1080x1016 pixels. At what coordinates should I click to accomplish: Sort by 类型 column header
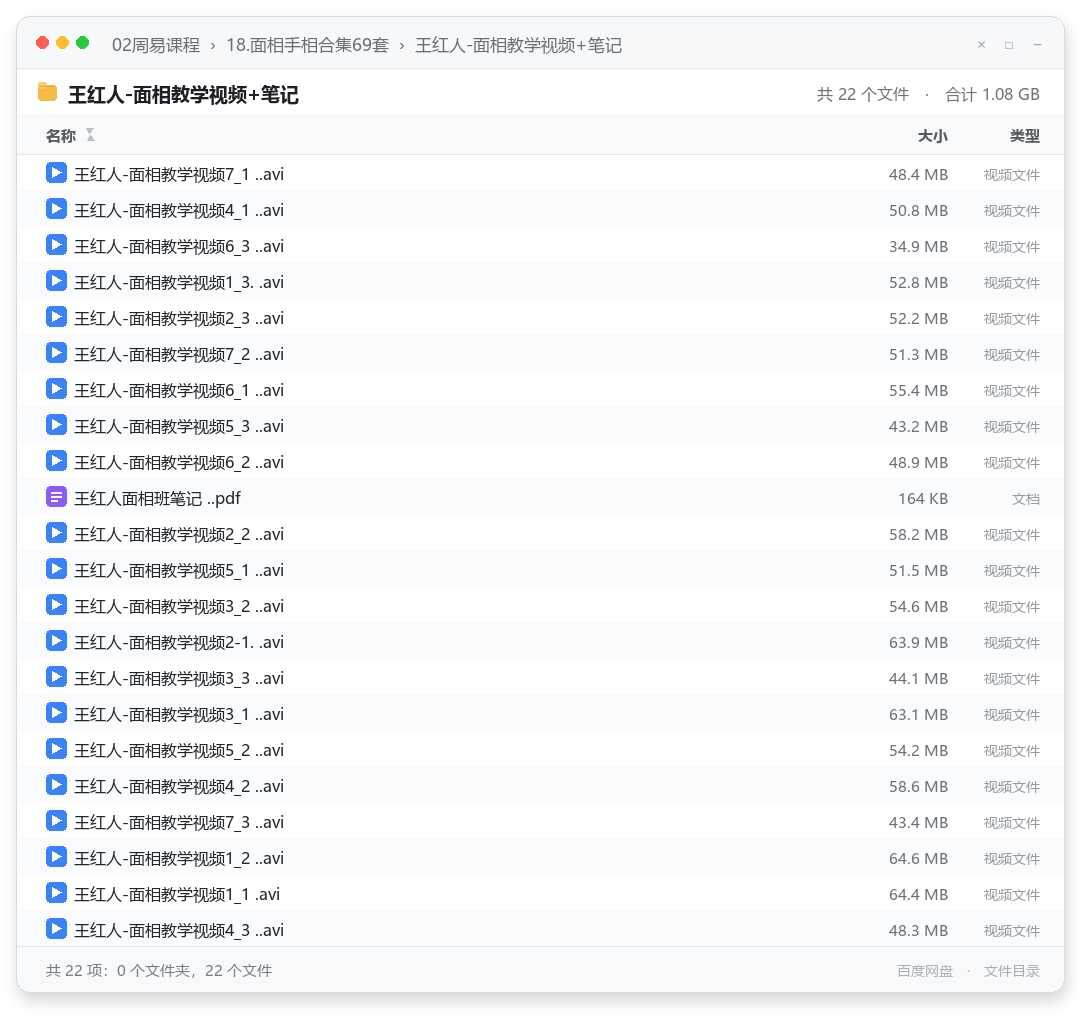pos(1025,136)
